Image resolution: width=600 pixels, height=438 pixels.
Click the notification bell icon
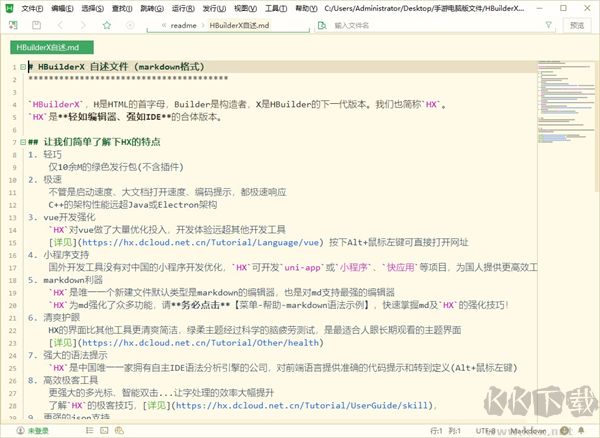click(x=581, y=430)
